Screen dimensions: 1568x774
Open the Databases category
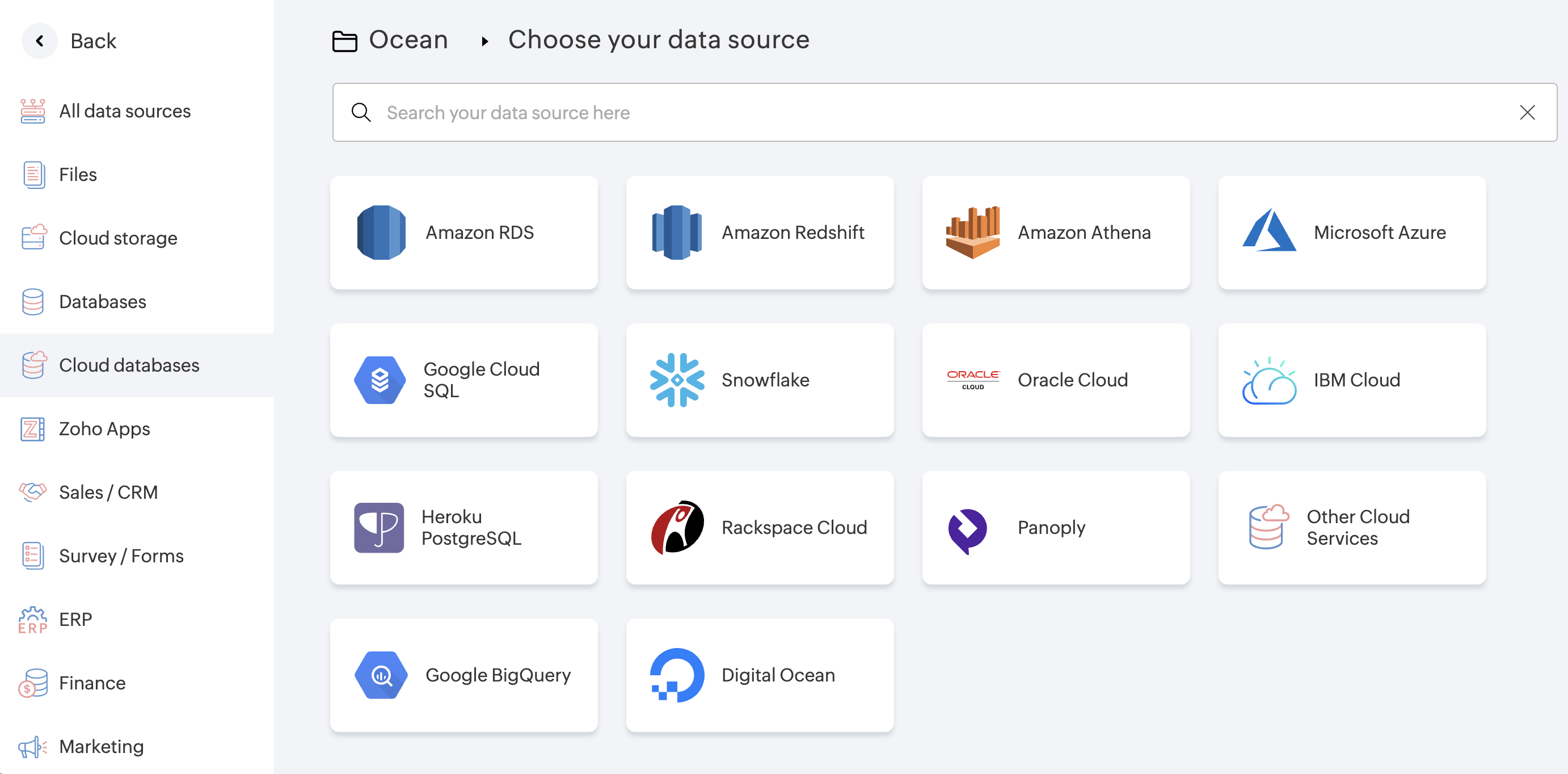[x=102, y=301]
